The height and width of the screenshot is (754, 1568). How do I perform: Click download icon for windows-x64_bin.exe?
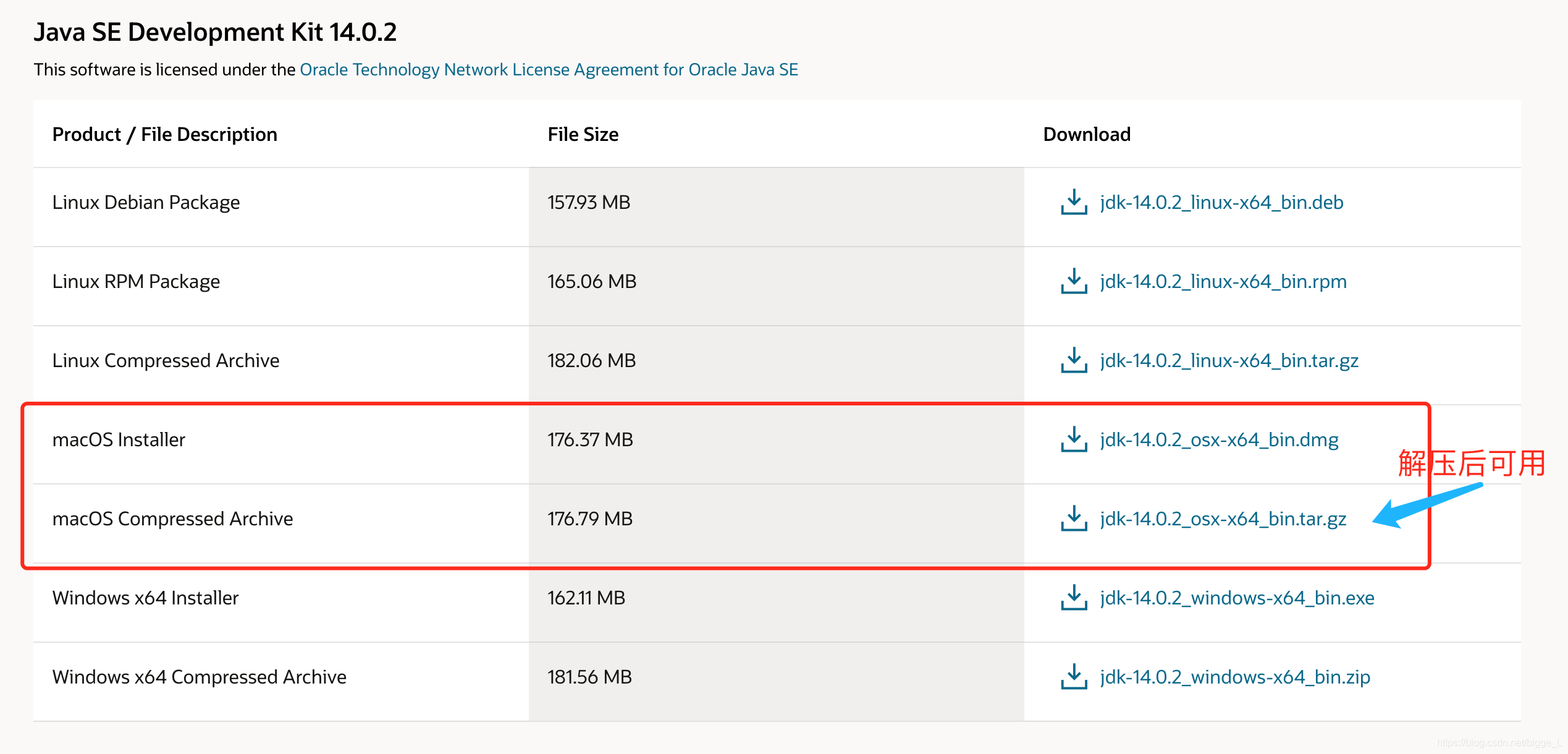1074,598
